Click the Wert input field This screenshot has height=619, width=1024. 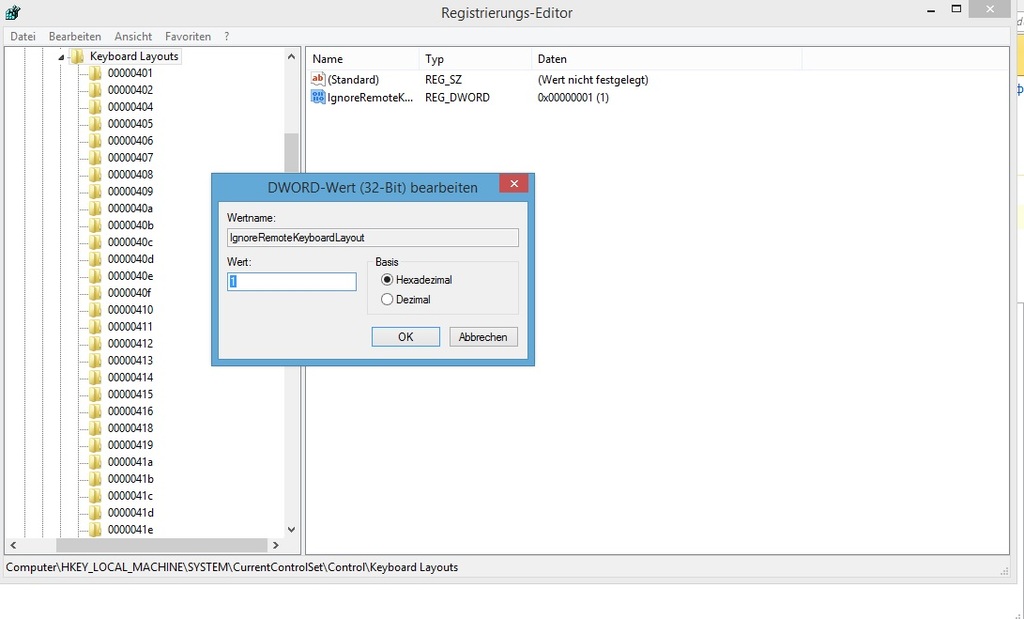coord(292,282)
